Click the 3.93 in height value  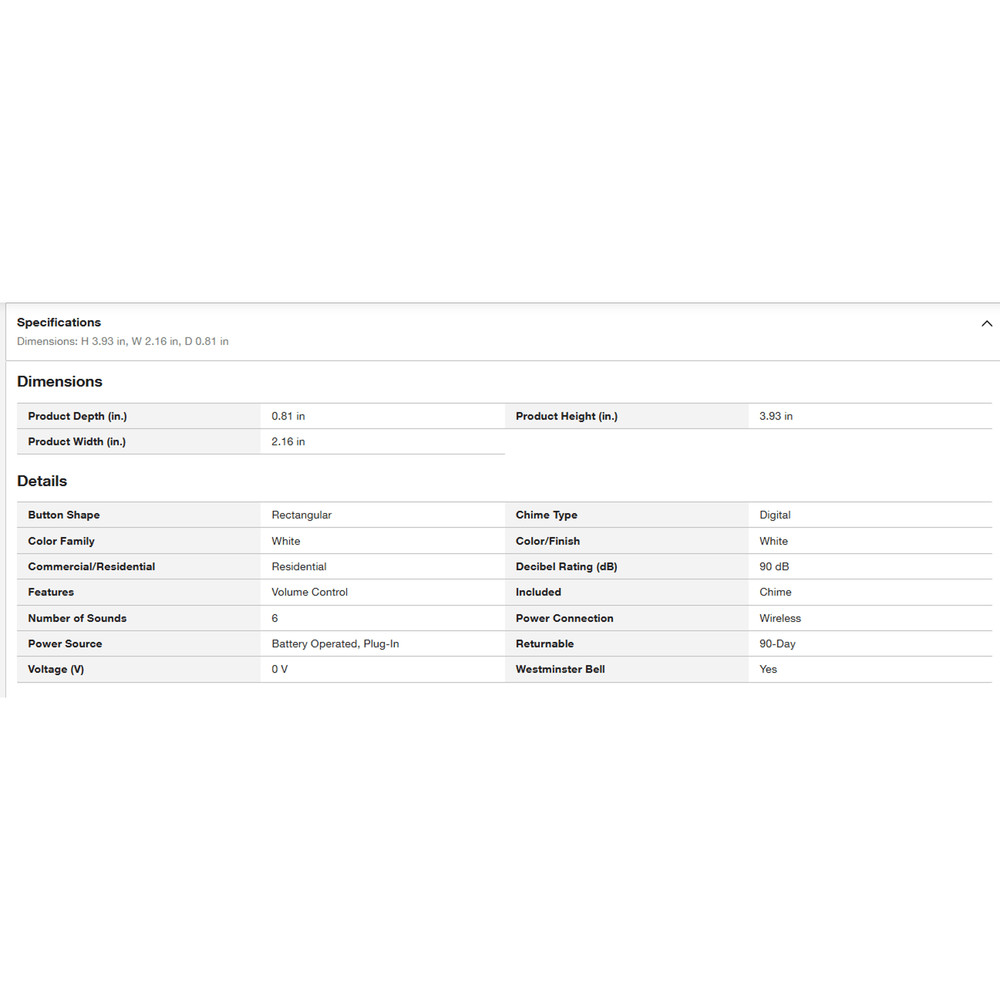[x=775, y=416]
